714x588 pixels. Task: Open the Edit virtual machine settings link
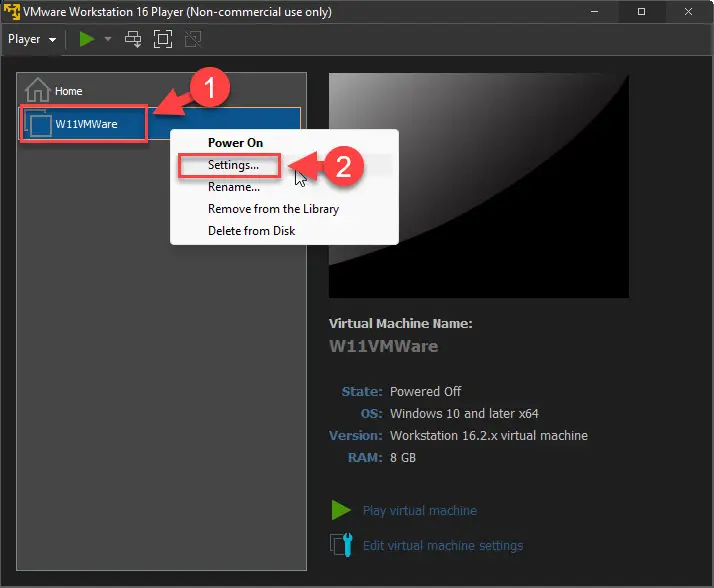pyautogui.click(x=442, y=546)
